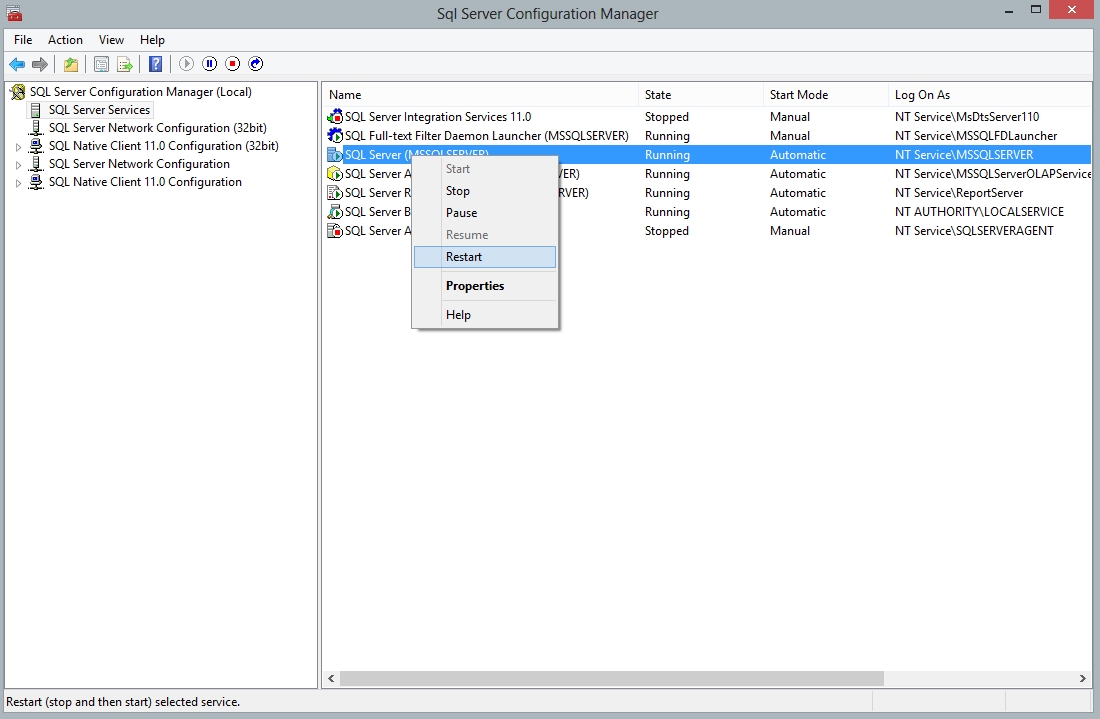Select SQL Server Network Configuration (32bit) tree item
Screen dimensions: 1100x719
[x=139, y=128]
